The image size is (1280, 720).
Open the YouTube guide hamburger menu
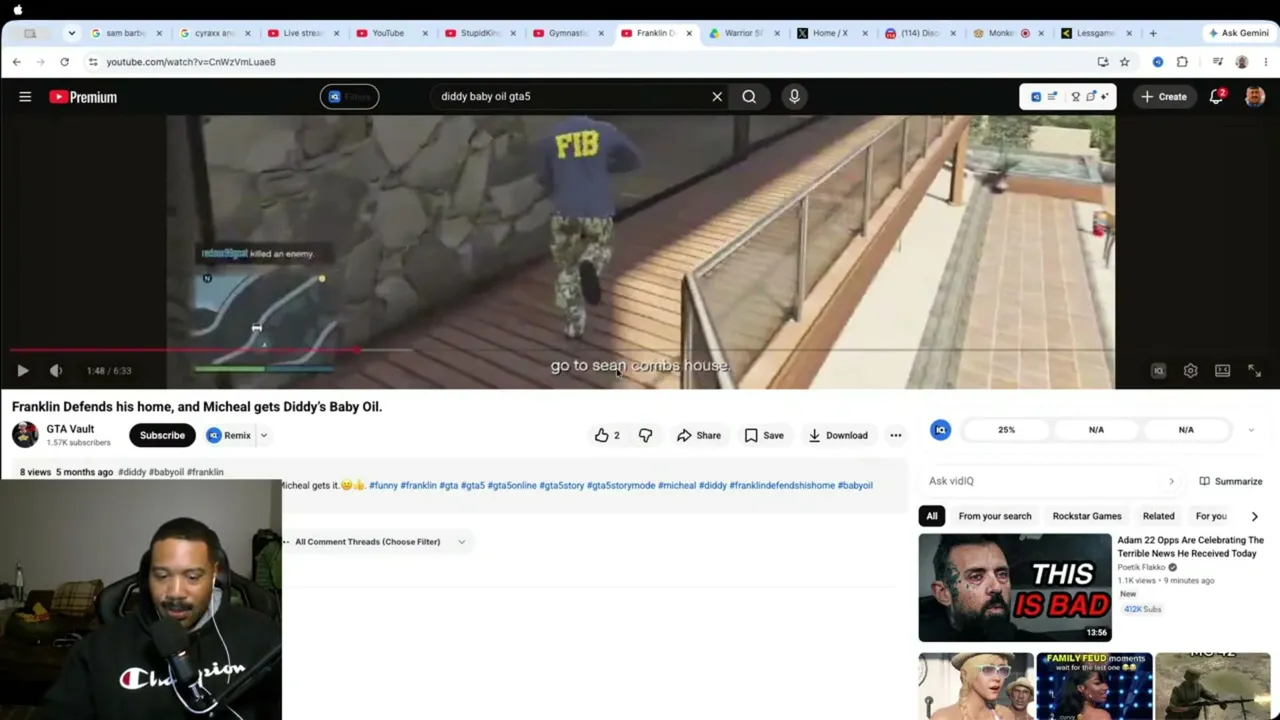[25, 97]
